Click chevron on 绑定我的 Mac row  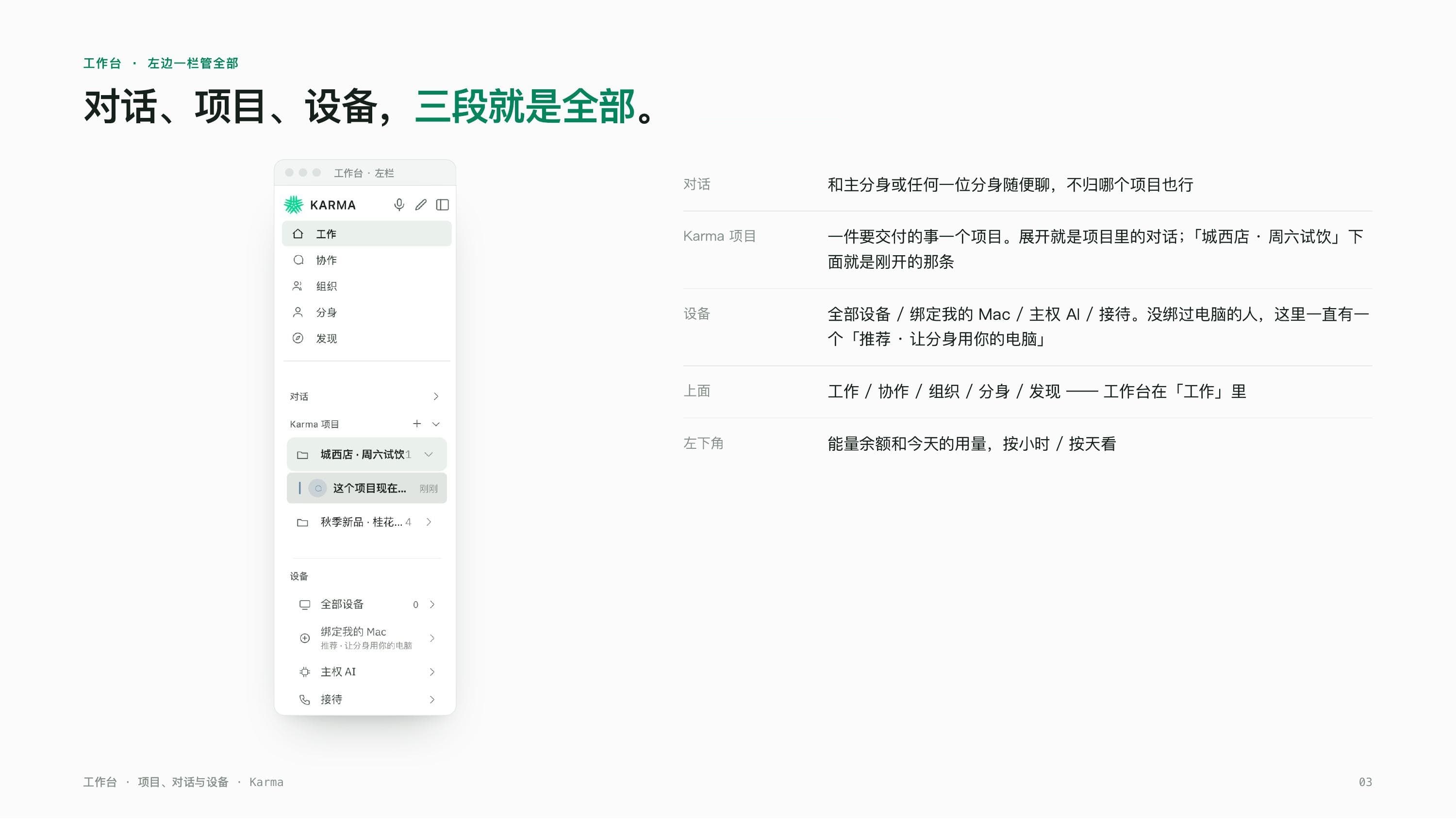coord(432,638)
